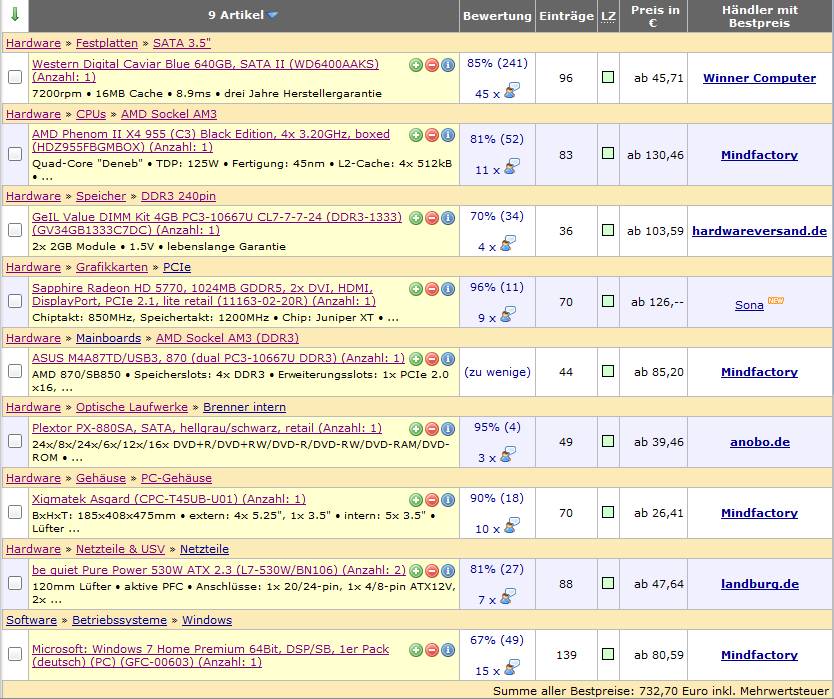Go to AMD Sockel AM3 CPUs category
Viewport: 834px width, 699px height.
pyautogui.click(x=169, y=114)
